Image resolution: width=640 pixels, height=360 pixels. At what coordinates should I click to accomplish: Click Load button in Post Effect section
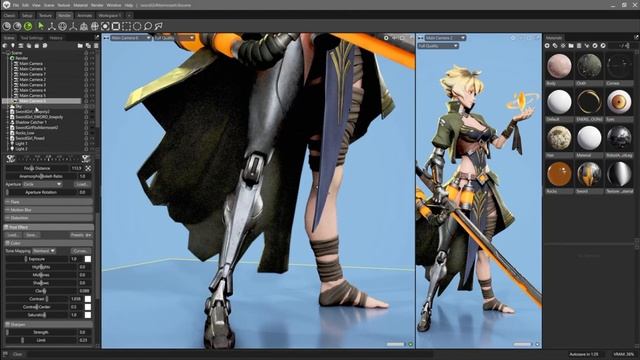pos(13,235)
